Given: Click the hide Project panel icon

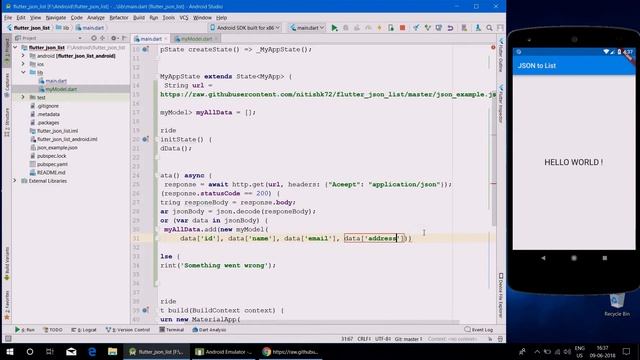Looking at the screenshot, I should click(x=124, y=38).
